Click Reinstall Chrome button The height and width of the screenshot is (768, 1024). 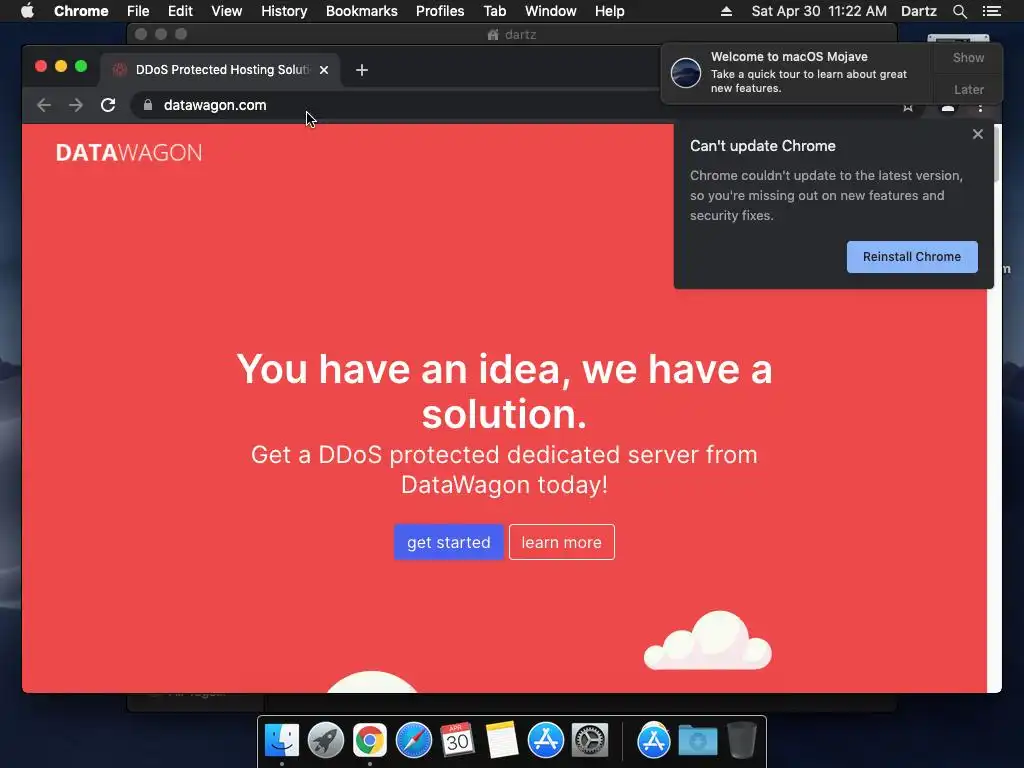tap(912, 257)
